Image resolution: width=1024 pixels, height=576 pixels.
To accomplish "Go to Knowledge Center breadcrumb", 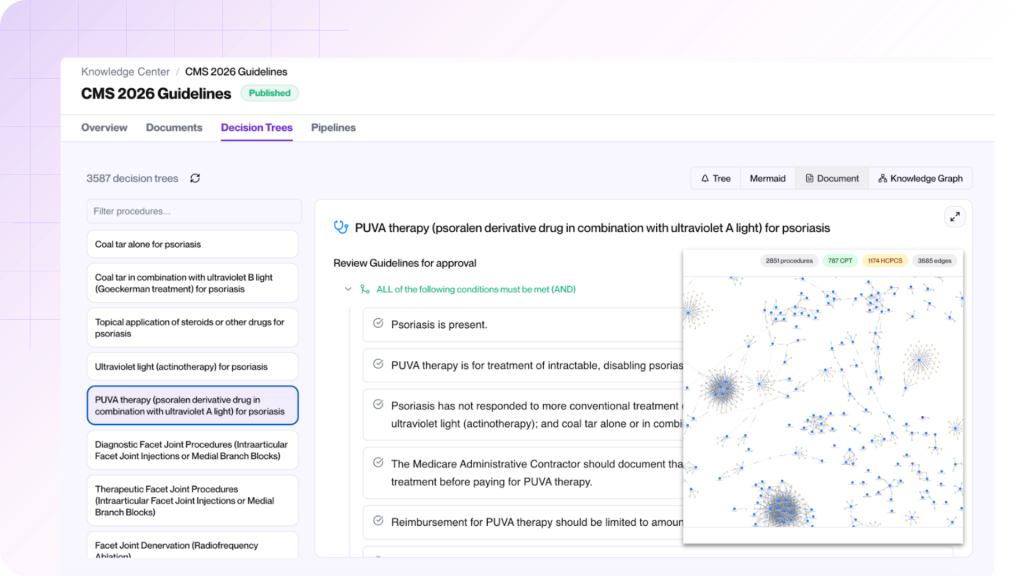I will tap(125, 72).
